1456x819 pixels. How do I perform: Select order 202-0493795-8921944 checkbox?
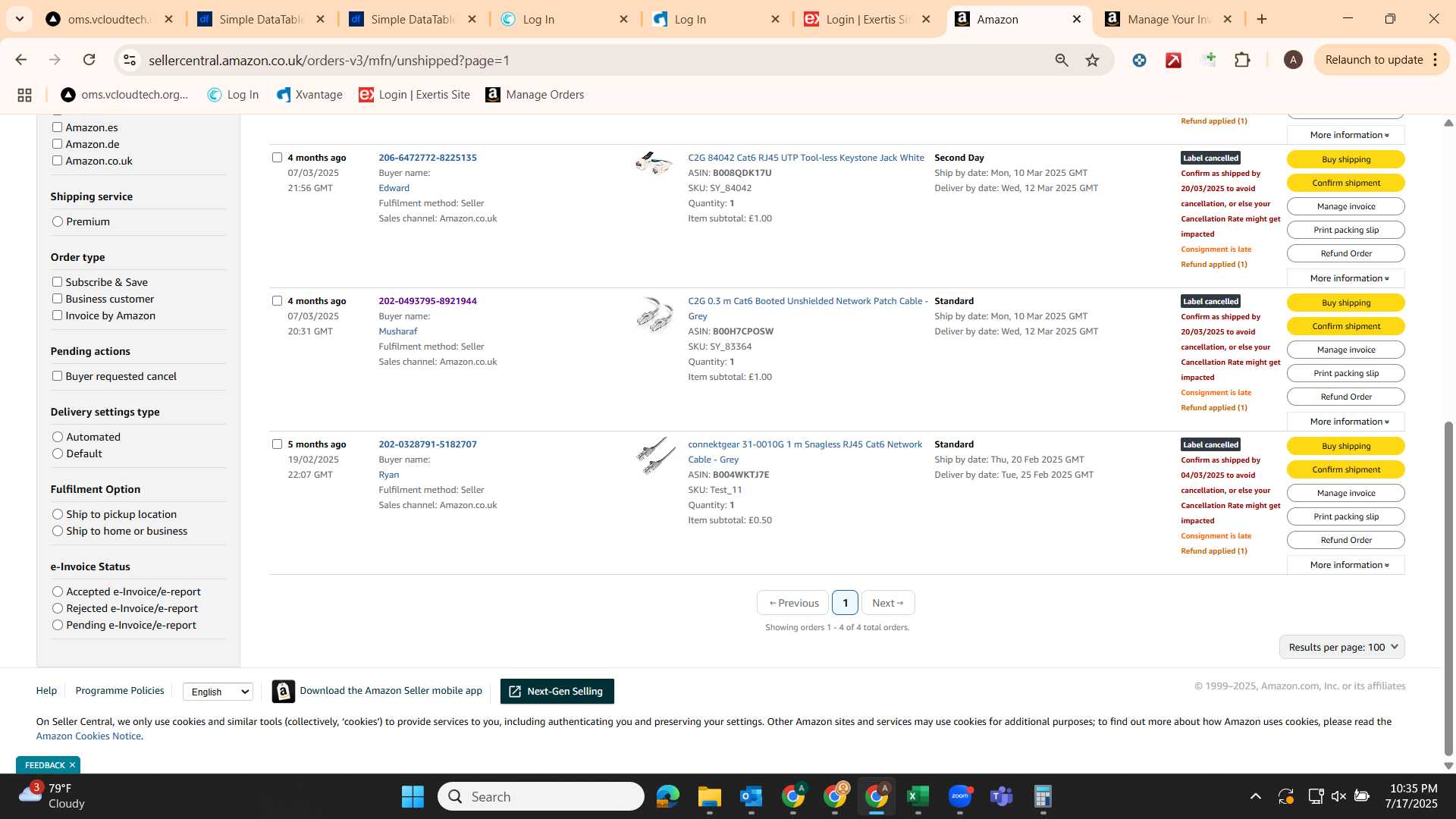click(x=277, y=301)
